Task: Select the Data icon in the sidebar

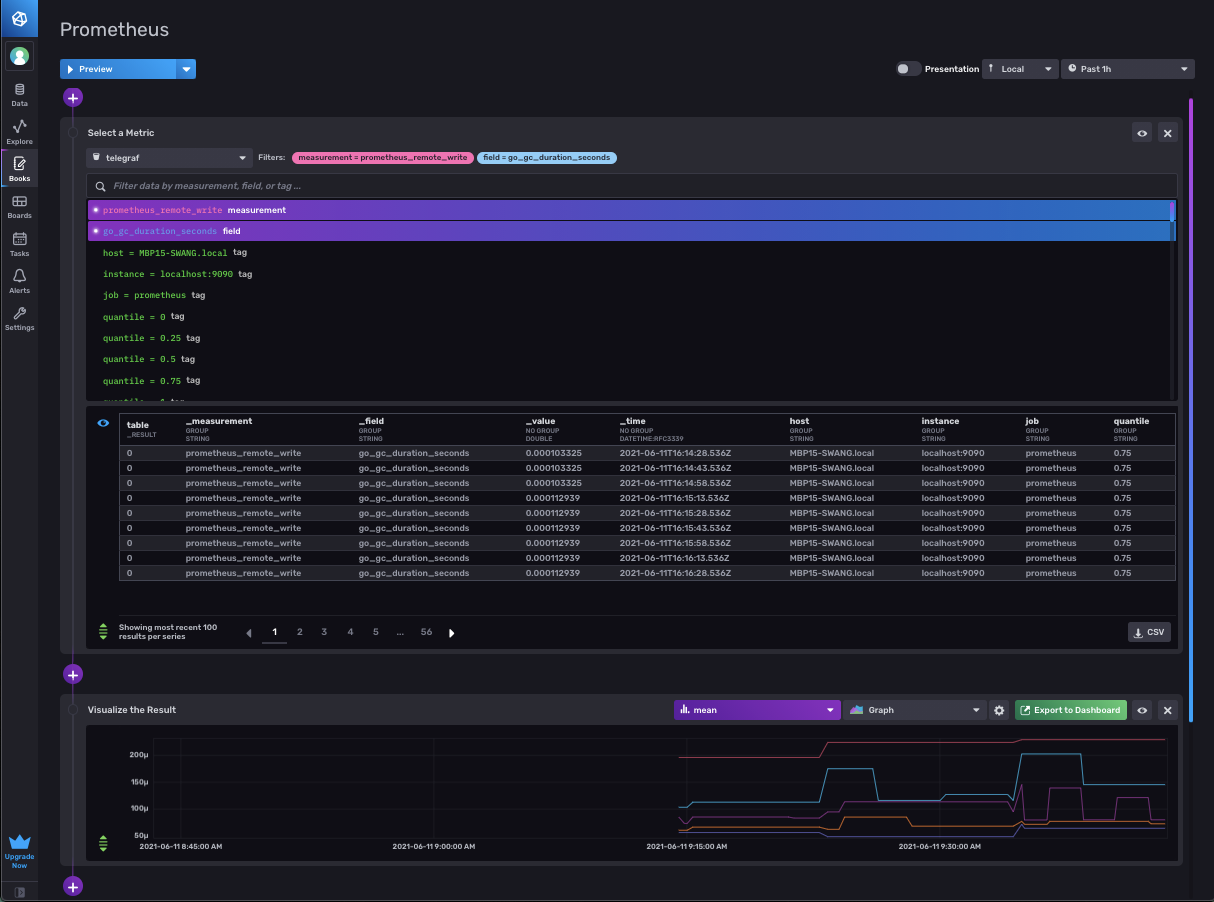Action: (x=19, y=93)
